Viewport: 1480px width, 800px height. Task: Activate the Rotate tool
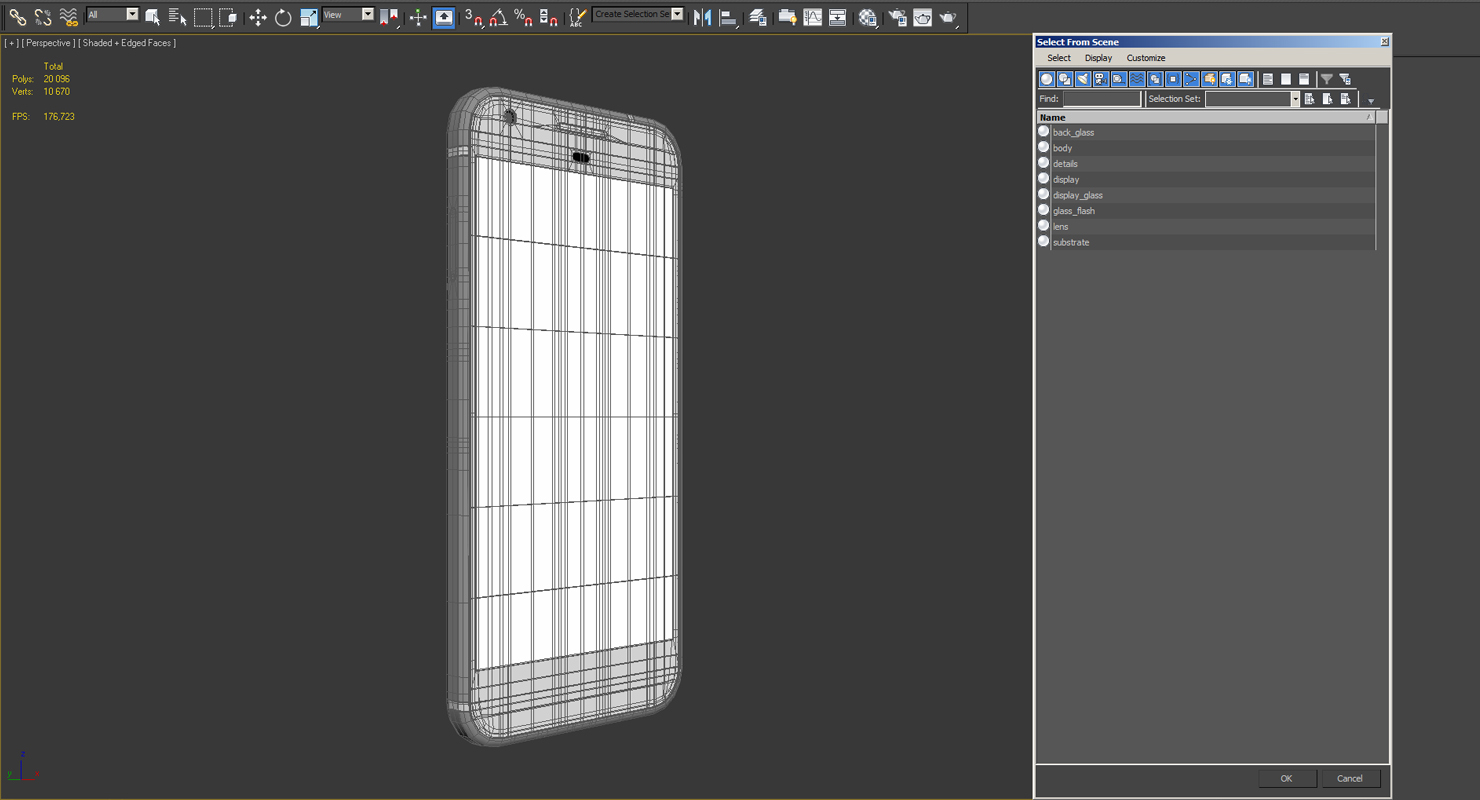pyautogui.click(x=283, y=17)
